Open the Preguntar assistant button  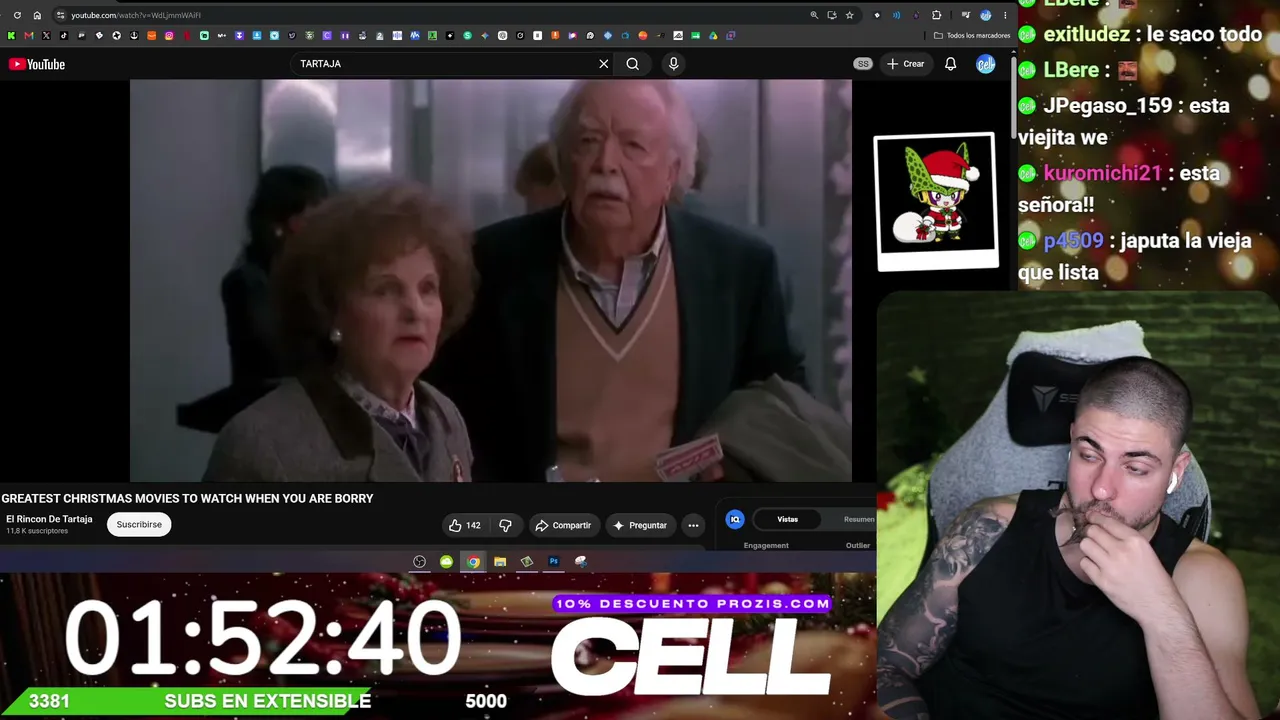click(639, 525)
